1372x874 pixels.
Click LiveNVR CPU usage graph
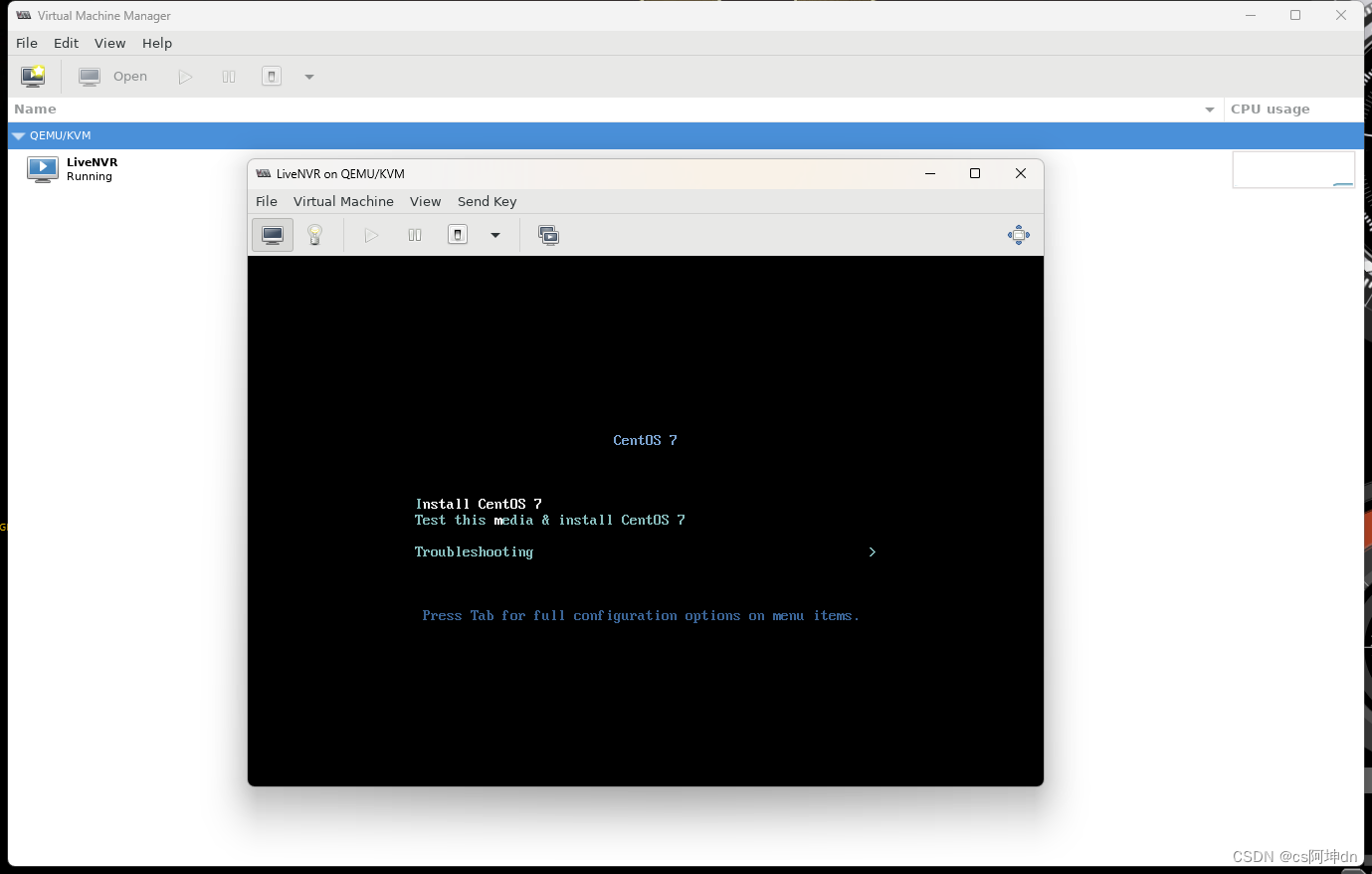(1293, 169)
